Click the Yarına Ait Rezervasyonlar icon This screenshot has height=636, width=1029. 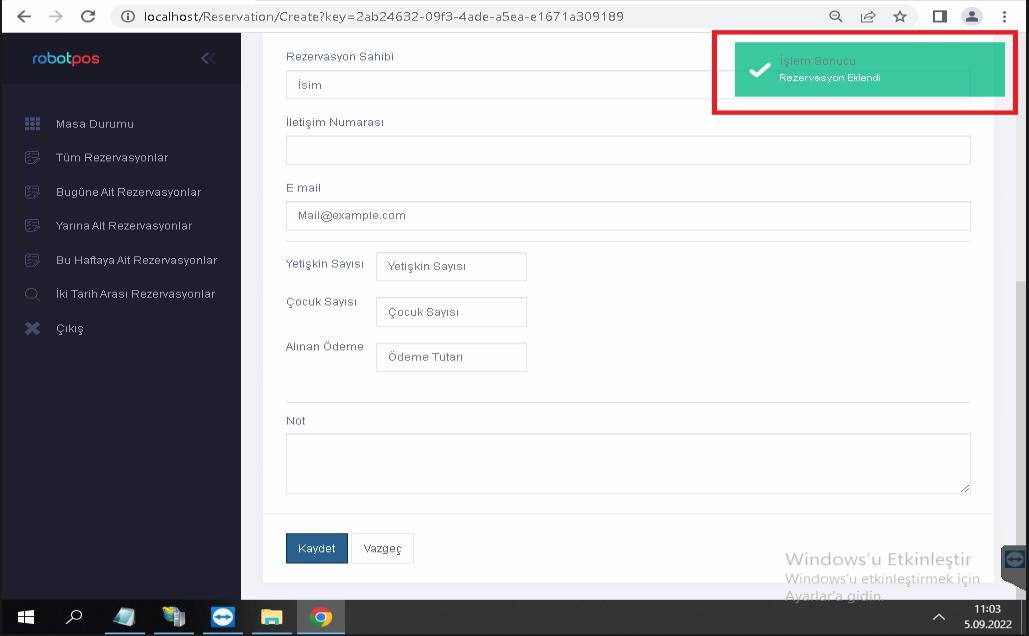click(x=32, y=225)
